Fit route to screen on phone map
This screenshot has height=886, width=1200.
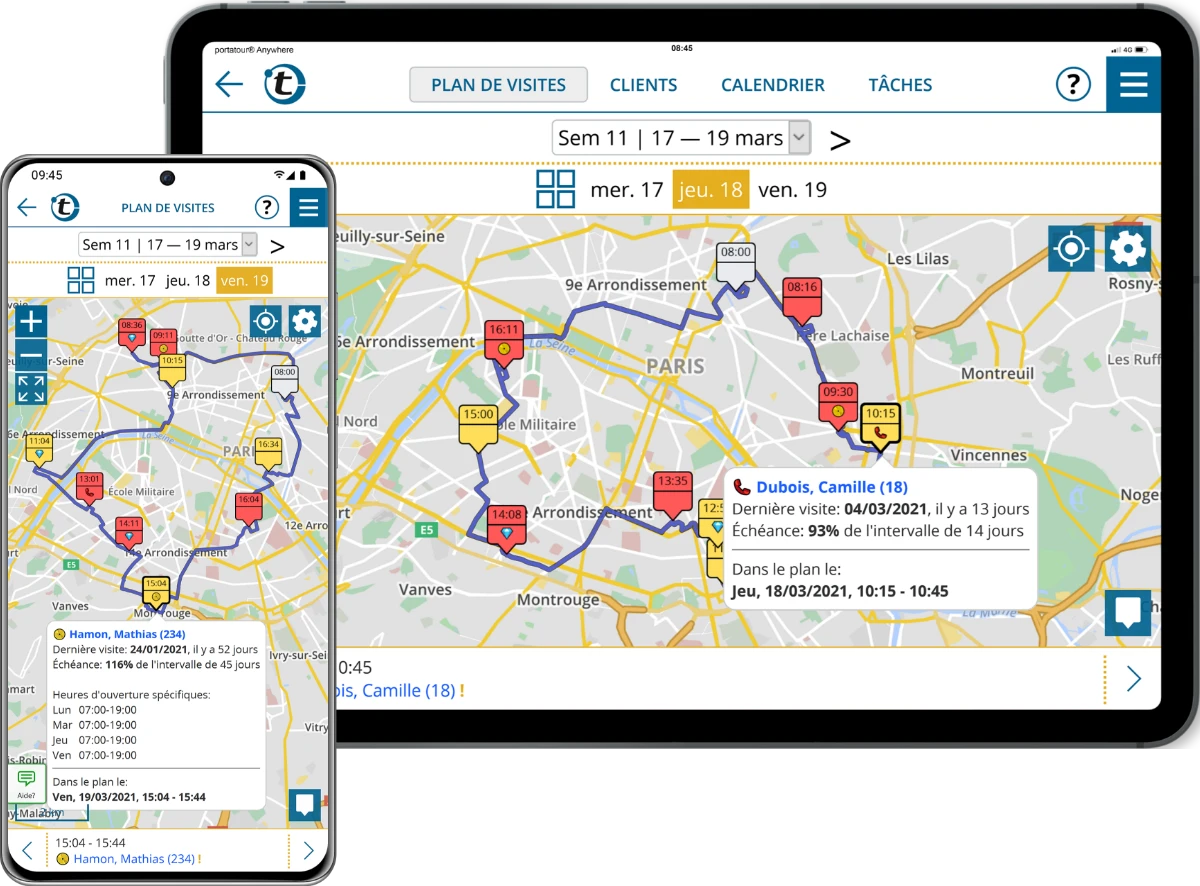coord(31,389)
